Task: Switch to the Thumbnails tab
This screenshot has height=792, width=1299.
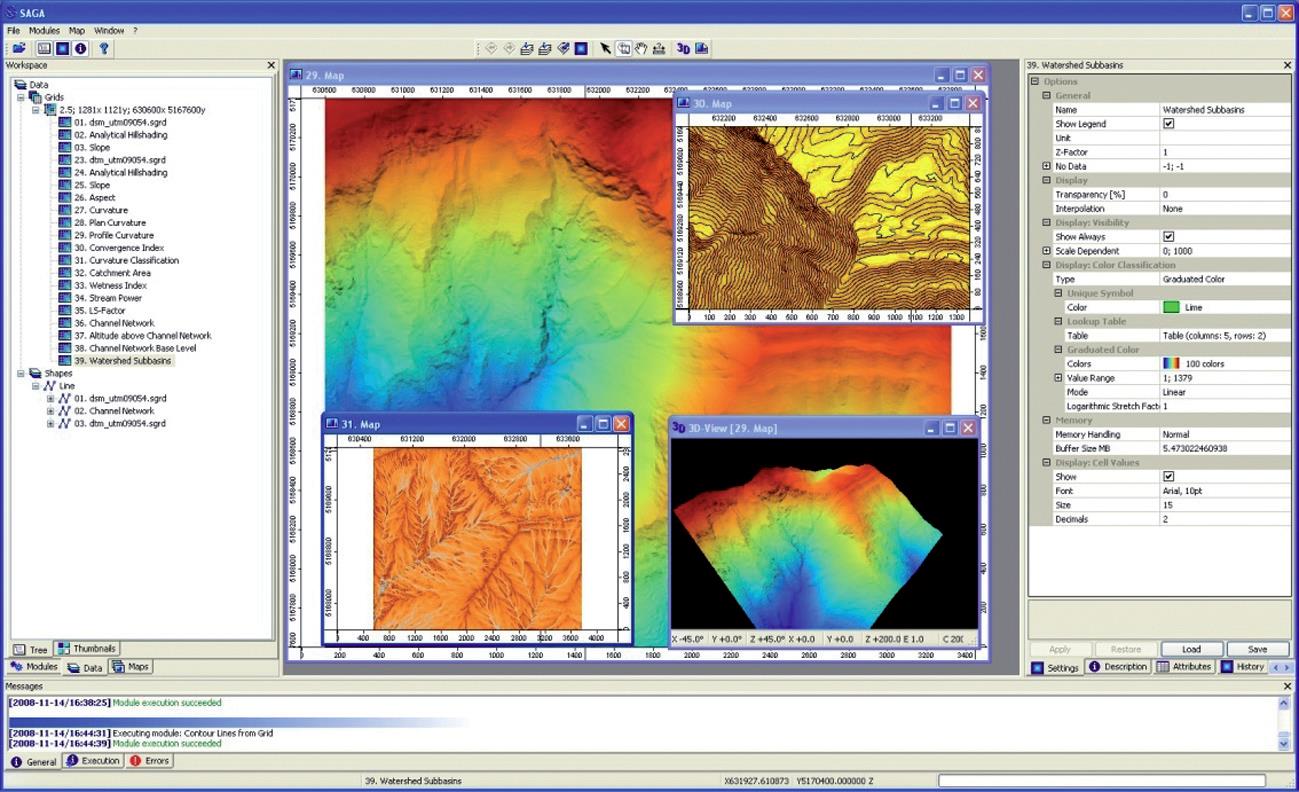Action: [86, 649]
